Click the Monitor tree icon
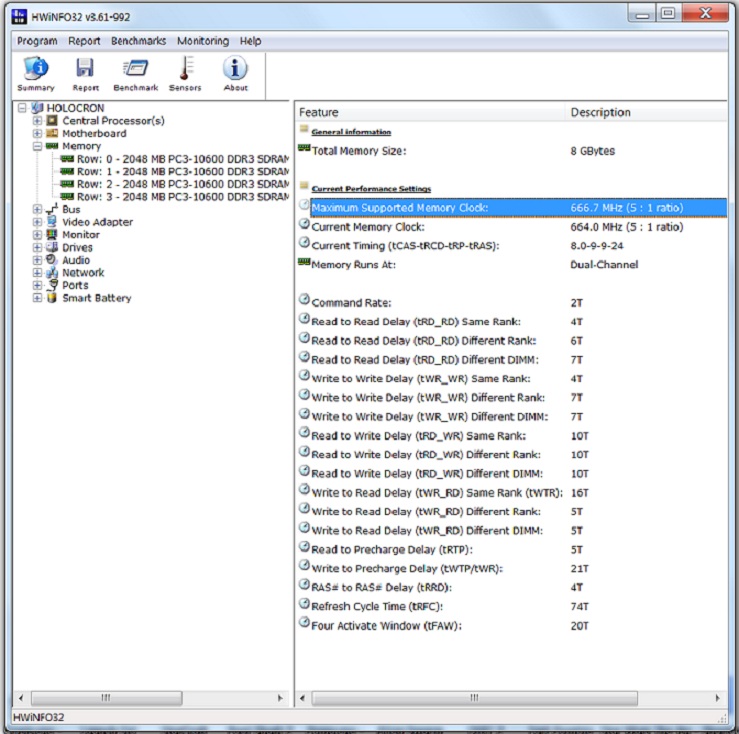739x734 pixels. click(52, 234)
